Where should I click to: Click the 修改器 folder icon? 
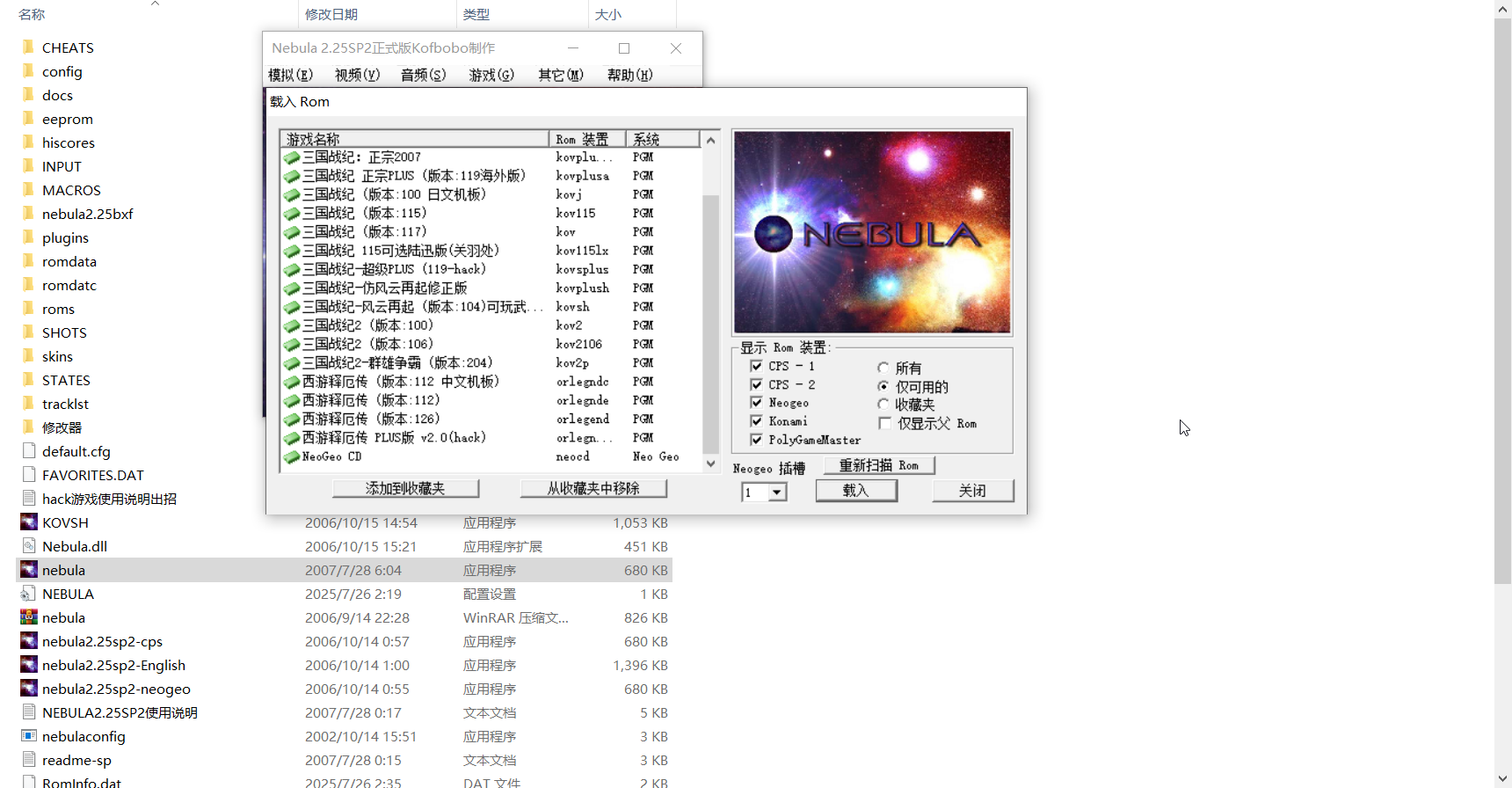28,427
